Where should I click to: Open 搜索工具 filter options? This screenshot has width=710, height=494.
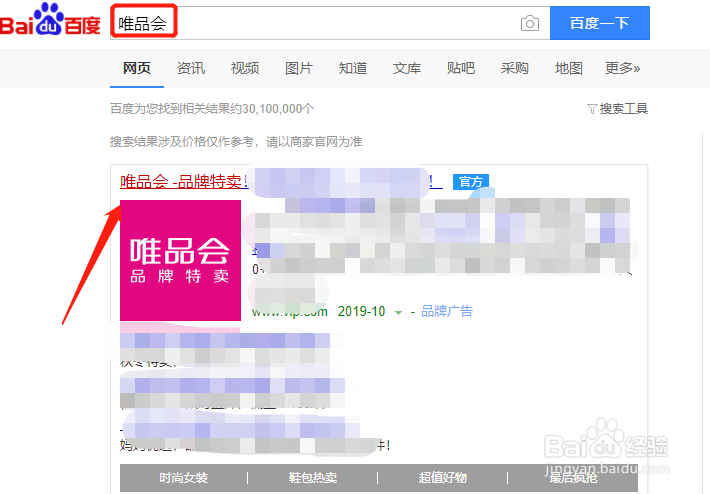coord(618,109)
